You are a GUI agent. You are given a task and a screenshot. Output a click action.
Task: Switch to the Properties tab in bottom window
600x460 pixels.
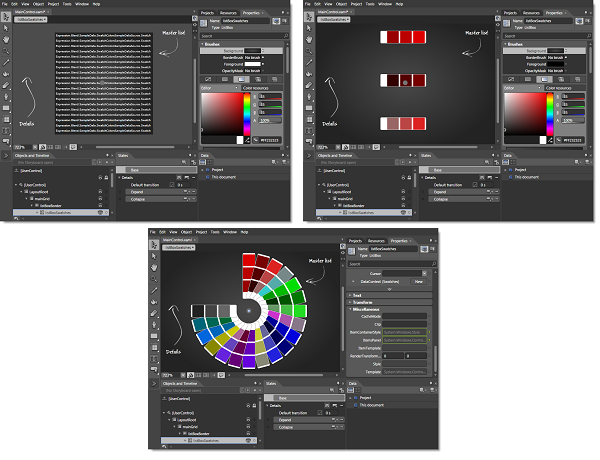point(399,241)
